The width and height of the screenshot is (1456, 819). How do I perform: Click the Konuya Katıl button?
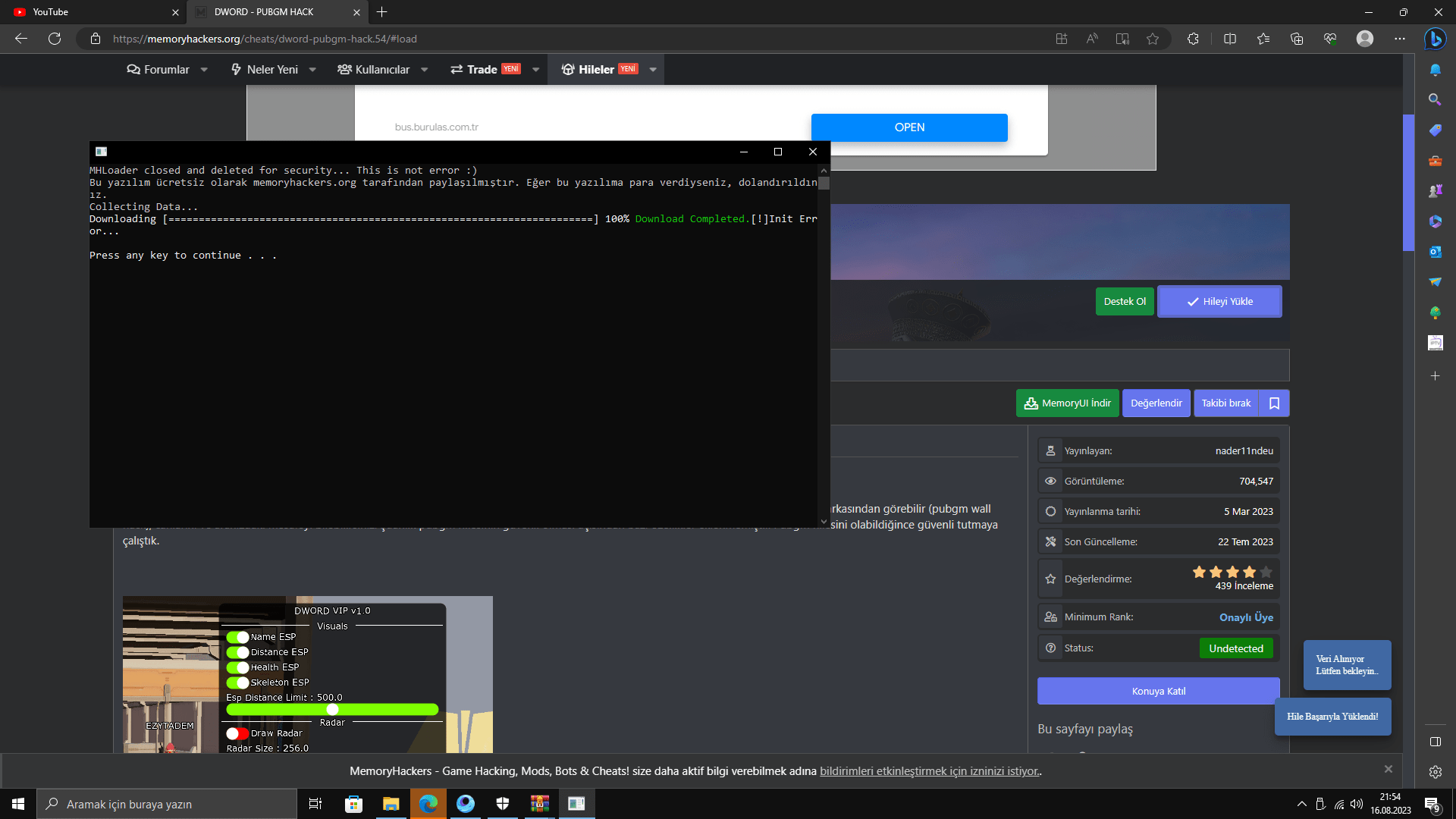[x=1159, y=691]
